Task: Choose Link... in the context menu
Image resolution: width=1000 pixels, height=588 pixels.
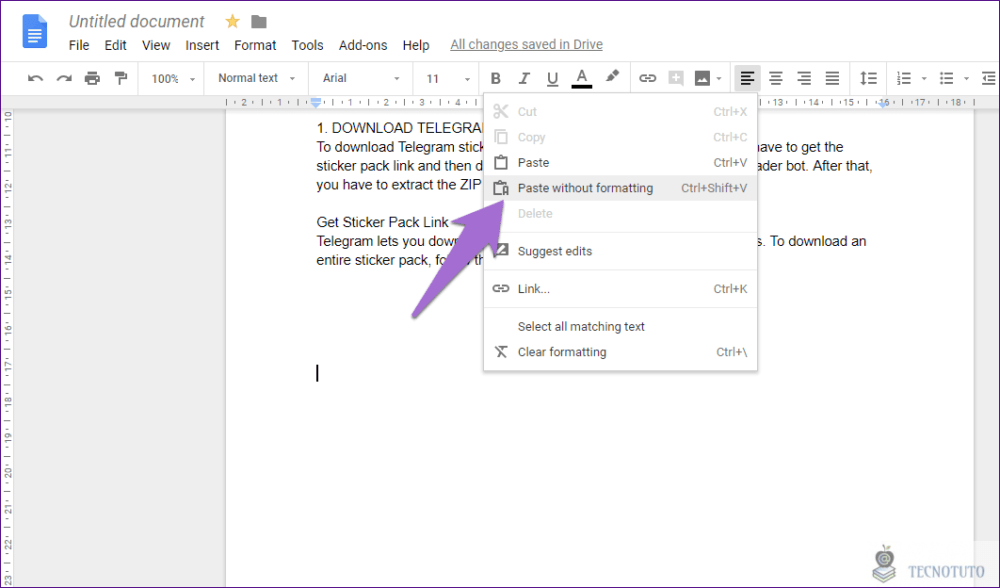Action: 621,289
